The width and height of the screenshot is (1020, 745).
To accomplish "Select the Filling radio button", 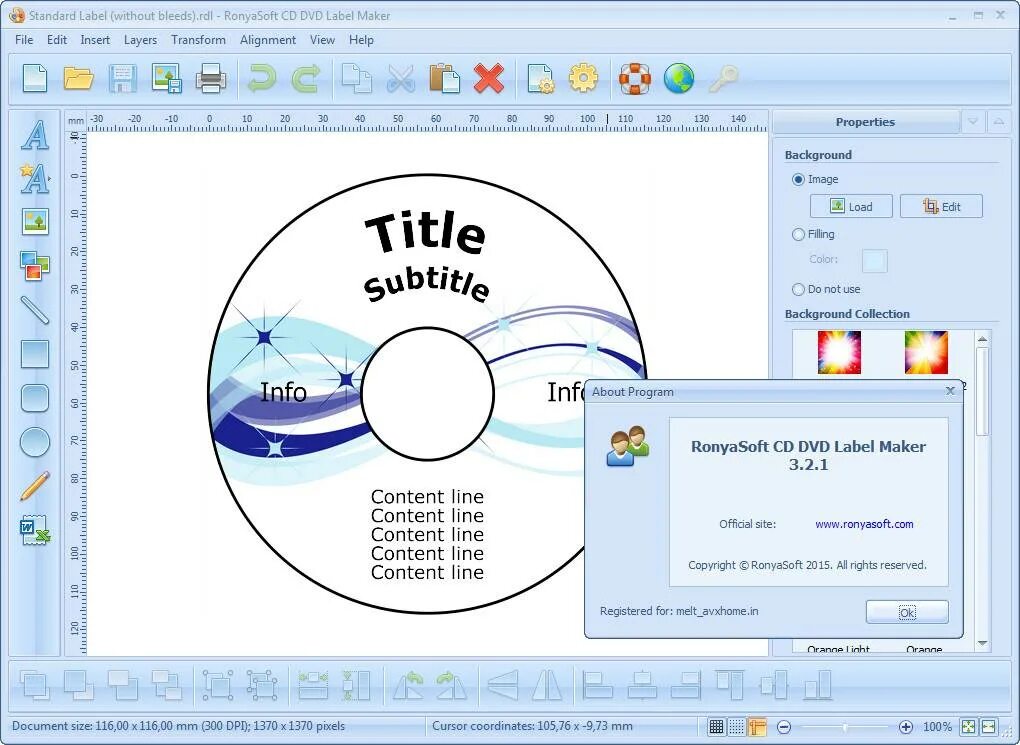I will [798, 234].
